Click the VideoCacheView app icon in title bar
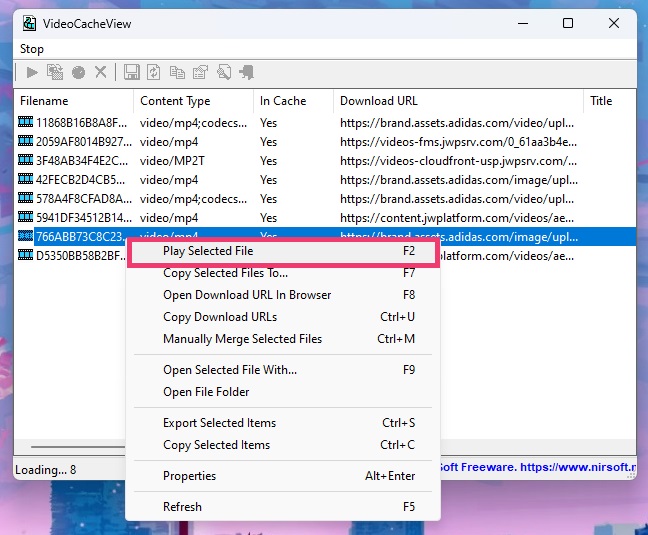The image size is (648, 535). [29, 24]
